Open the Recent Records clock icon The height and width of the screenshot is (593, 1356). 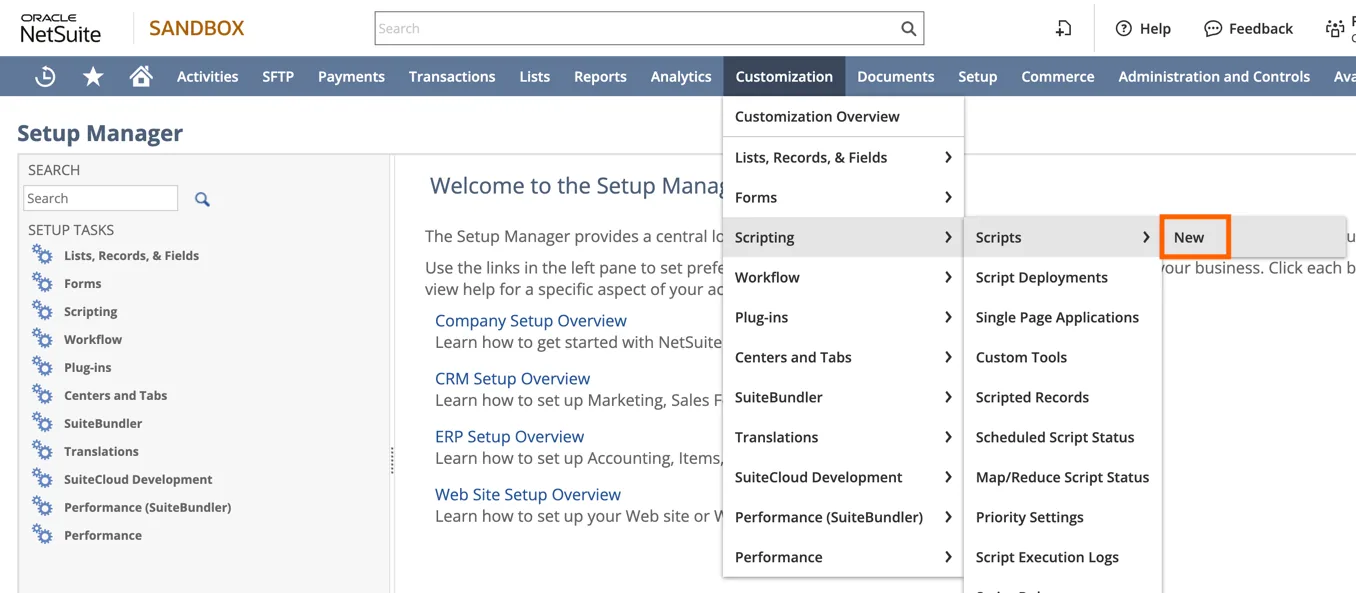(45, 76)
